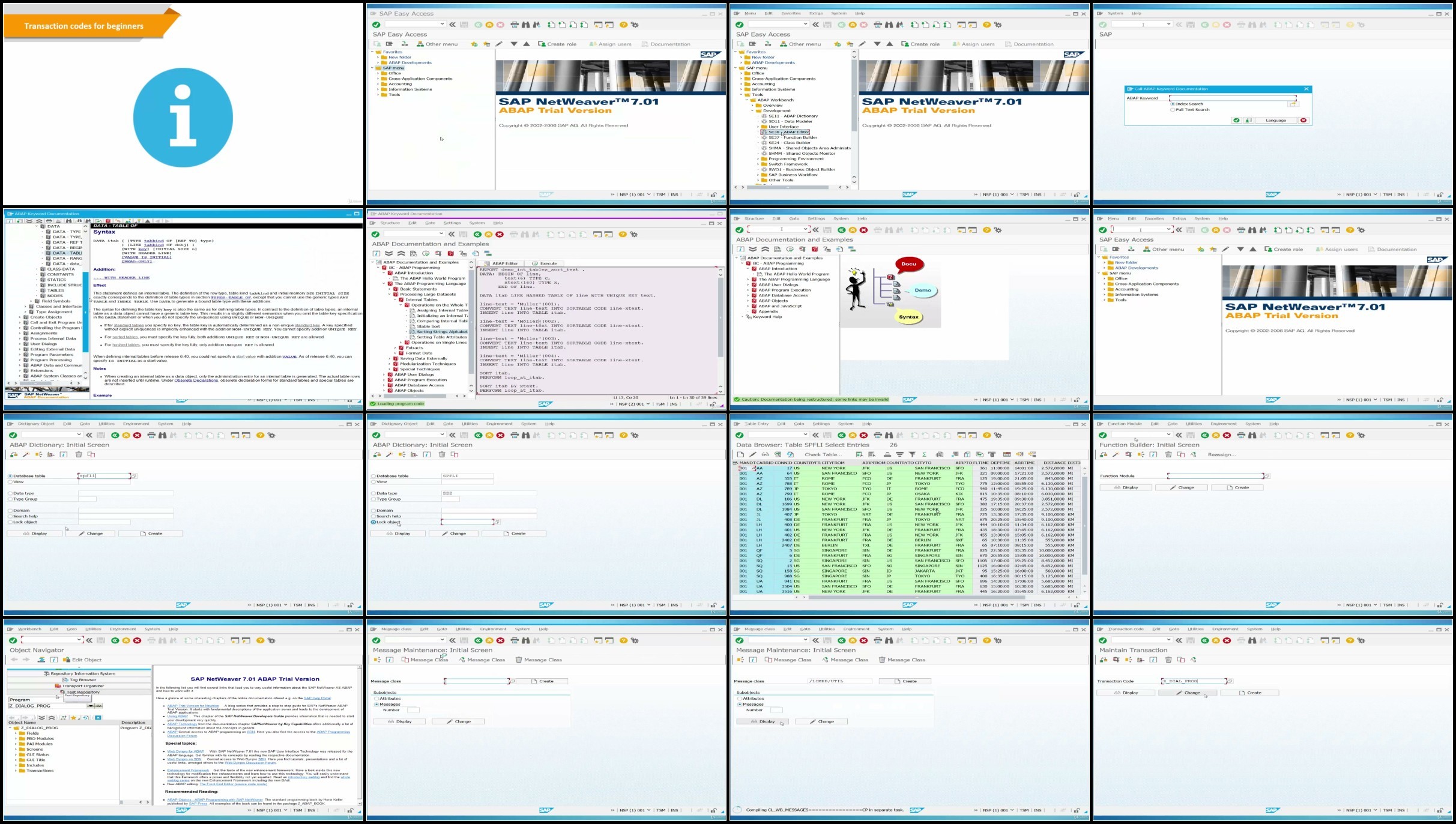Image resolution: width=1456 pixels, height=824 pixels.
Task: Click the red cancel icon in the ABAP Keyword dialog
Action: tap(1303, 120)
